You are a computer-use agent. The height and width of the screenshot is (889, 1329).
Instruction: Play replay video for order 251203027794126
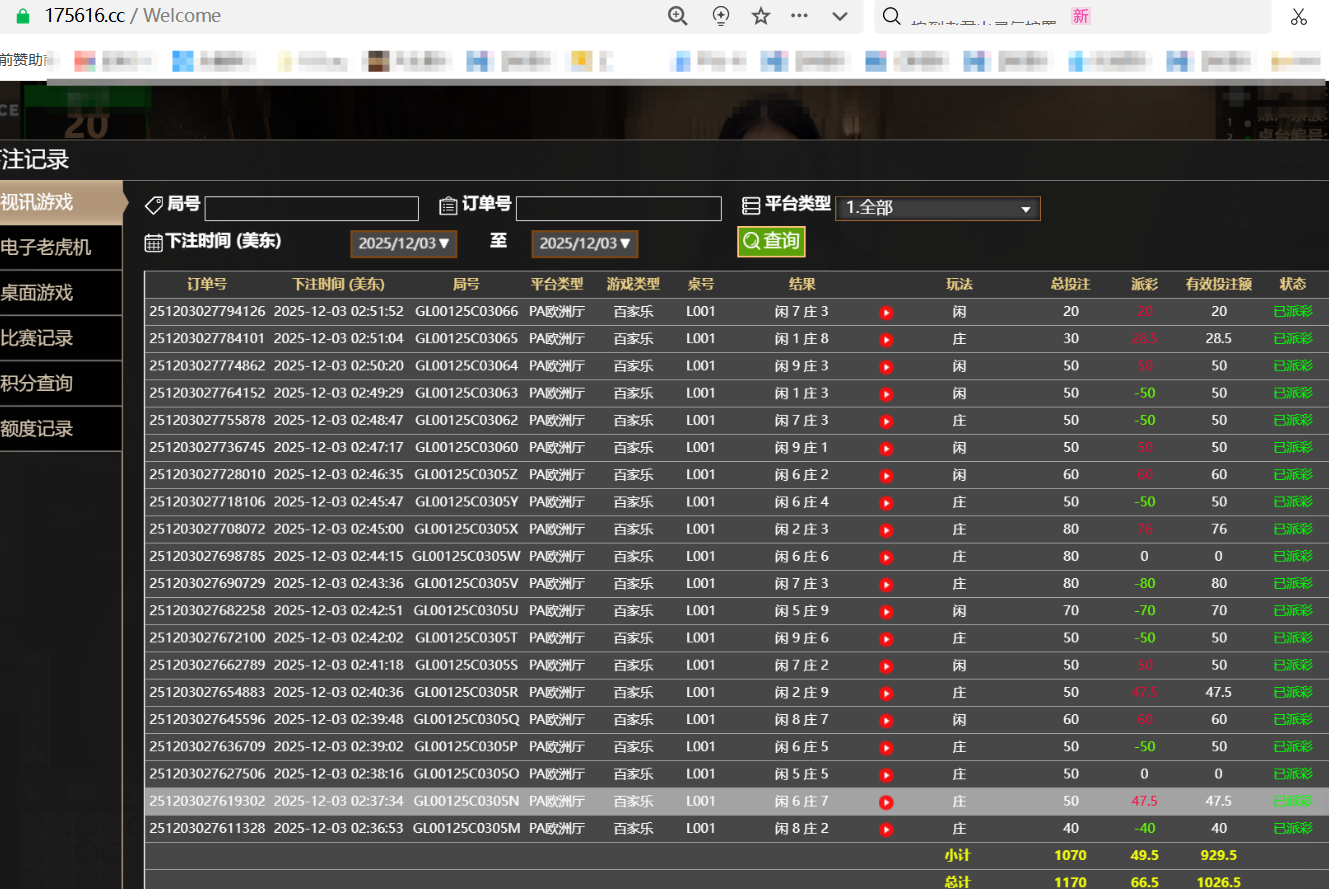point(886,312)
